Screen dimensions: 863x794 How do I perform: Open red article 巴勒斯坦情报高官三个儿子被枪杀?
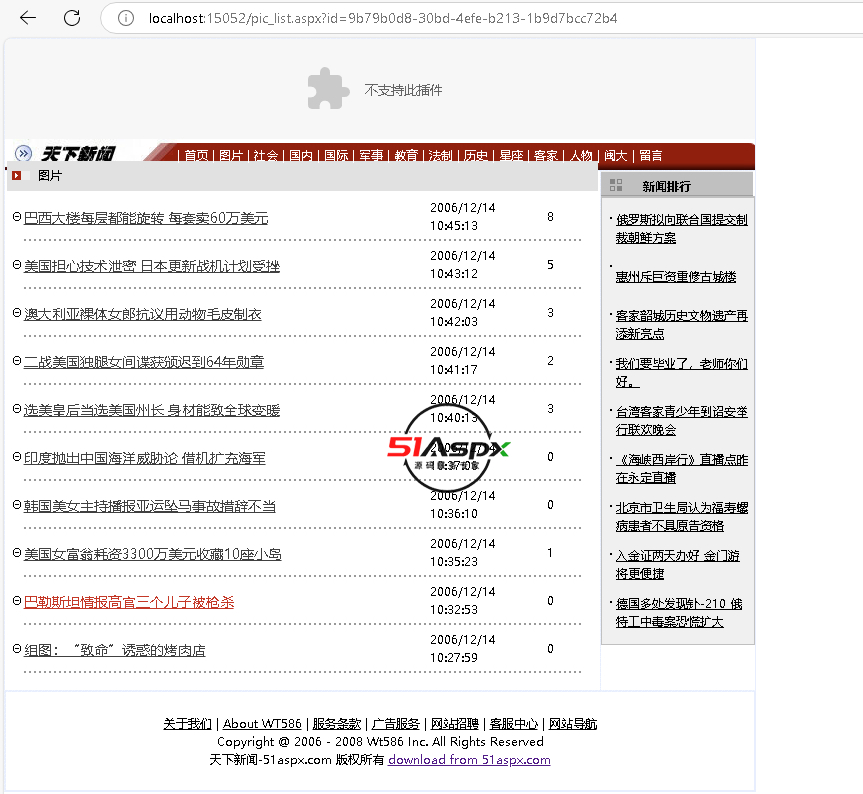(129, 602)
